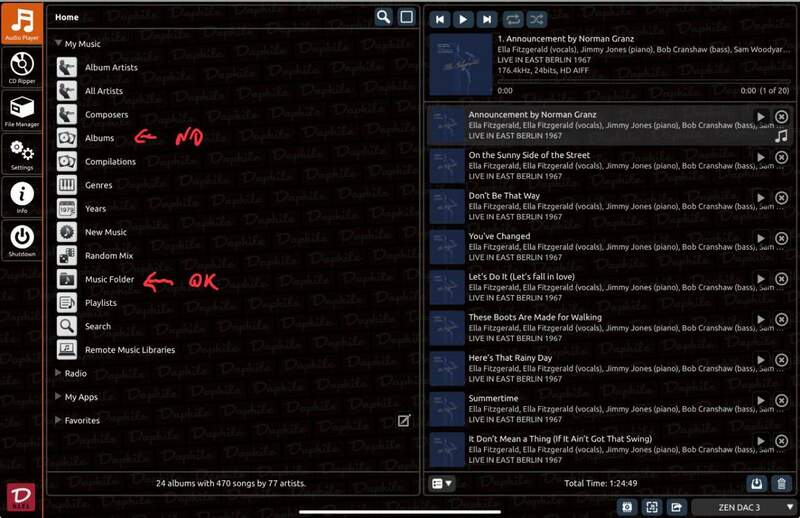
Task: Click the search magnifier icon beside Home
Action: (383, 17)
